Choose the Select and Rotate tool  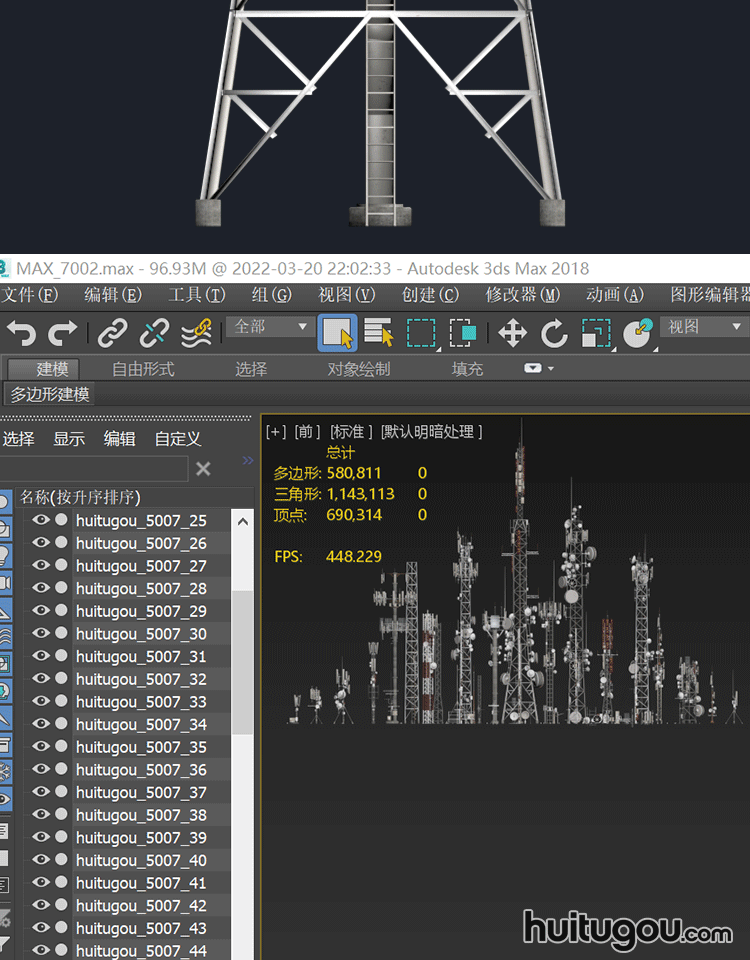pos(554,333)
